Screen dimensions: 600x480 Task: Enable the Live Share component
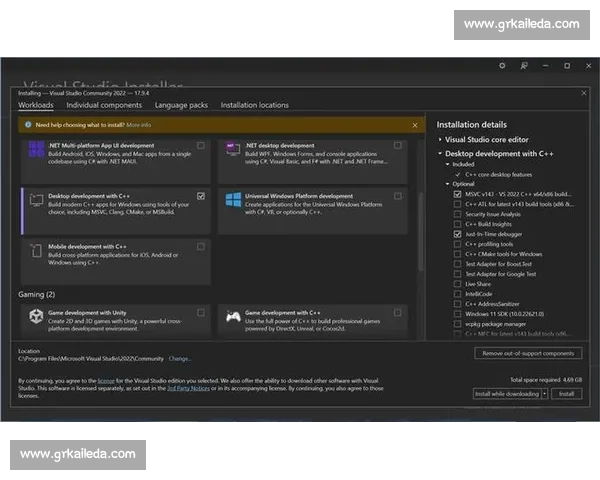(457, 284)
